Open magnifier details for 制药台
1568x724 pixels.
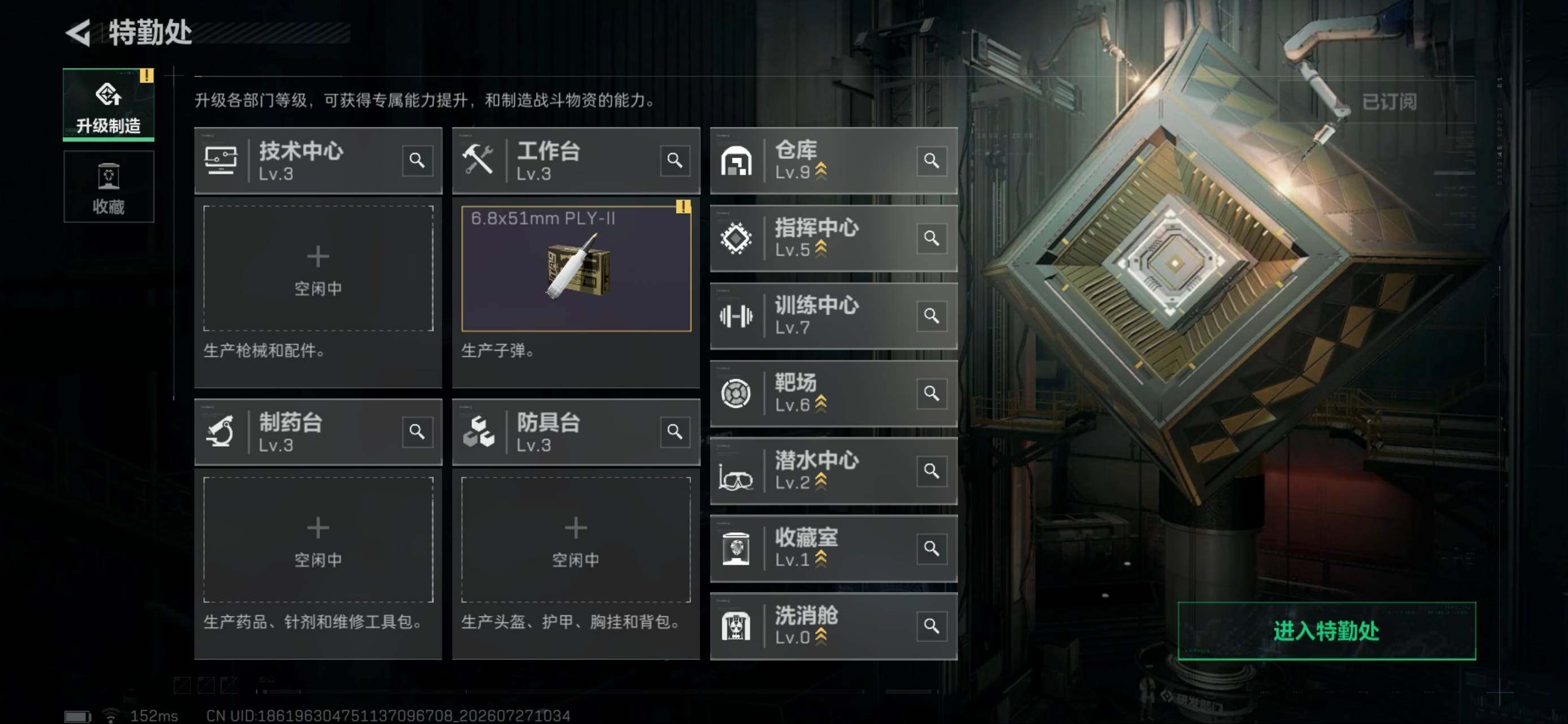click(x=417, y=432)
